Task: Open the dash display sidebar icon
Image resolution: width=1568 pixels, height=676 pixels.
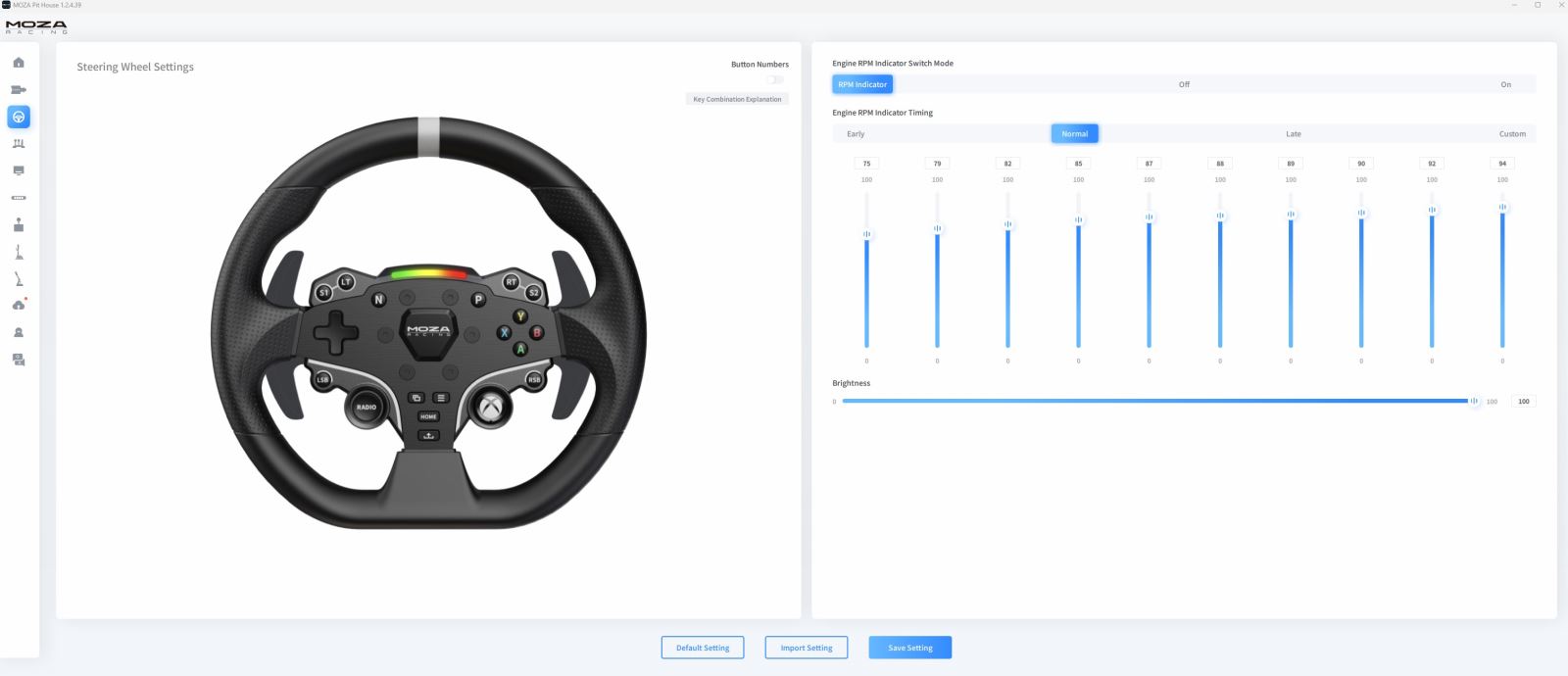Action: pos(19,170)
